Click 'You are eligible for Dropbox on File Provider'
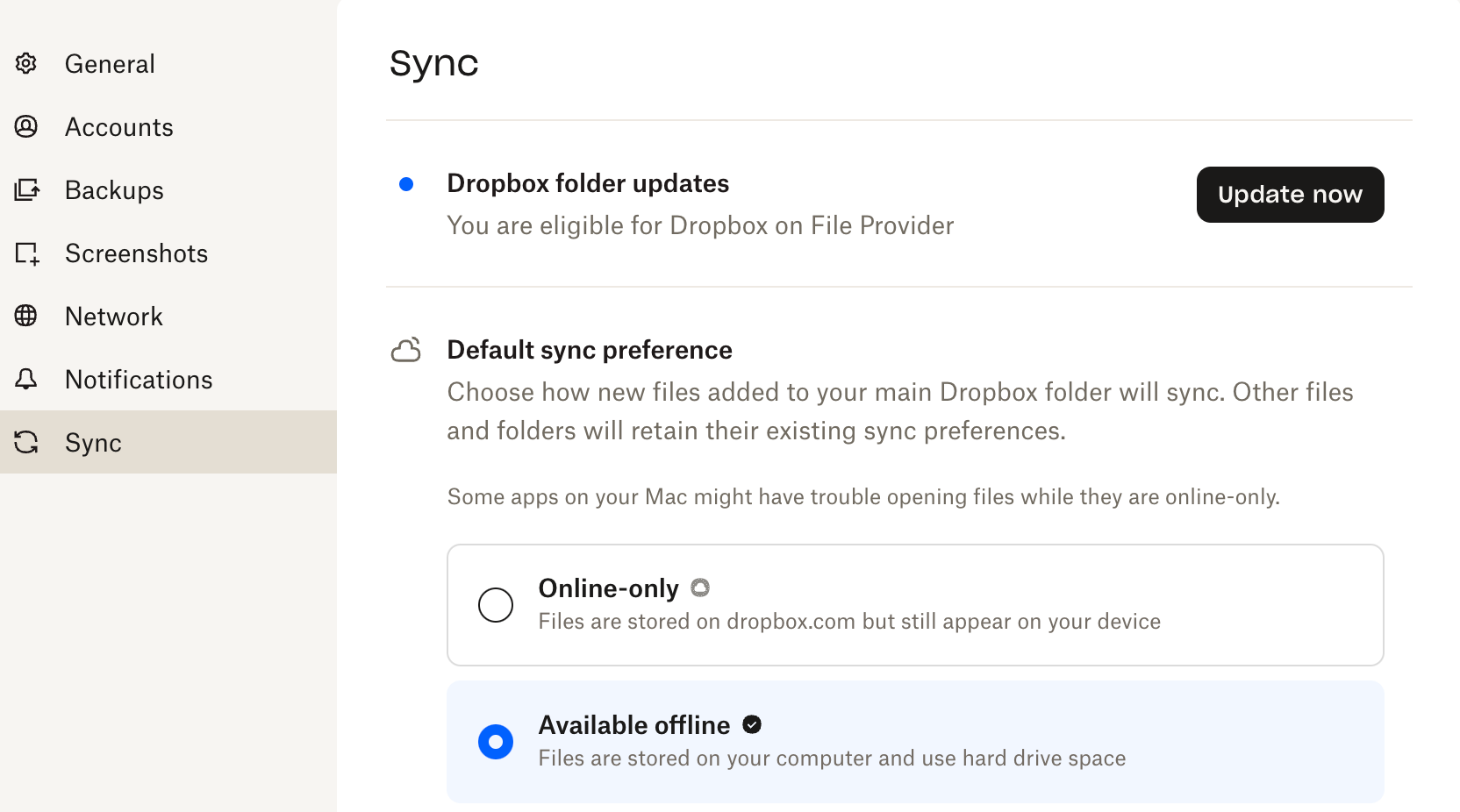 coord(700,225)
